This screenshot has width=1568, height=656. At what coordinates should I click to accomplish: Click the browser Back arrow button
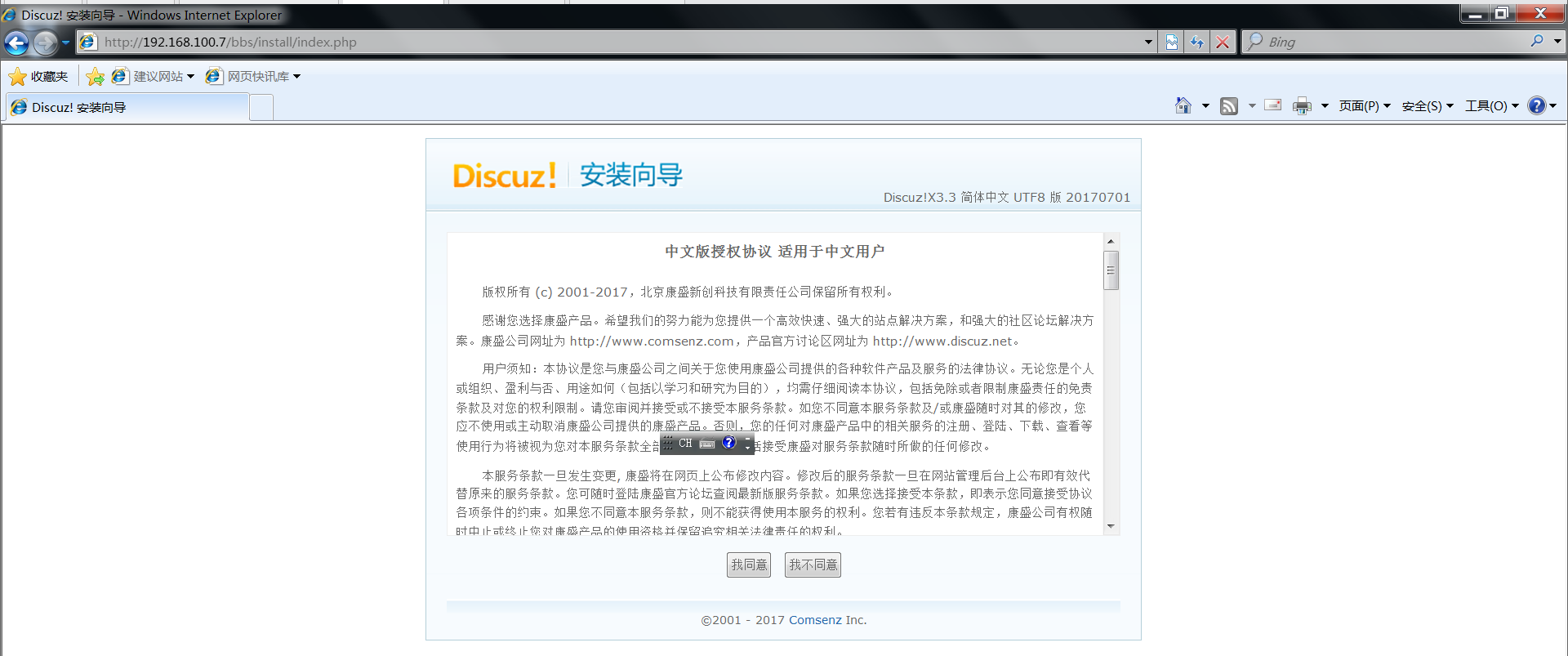click(x=16, y=42)
